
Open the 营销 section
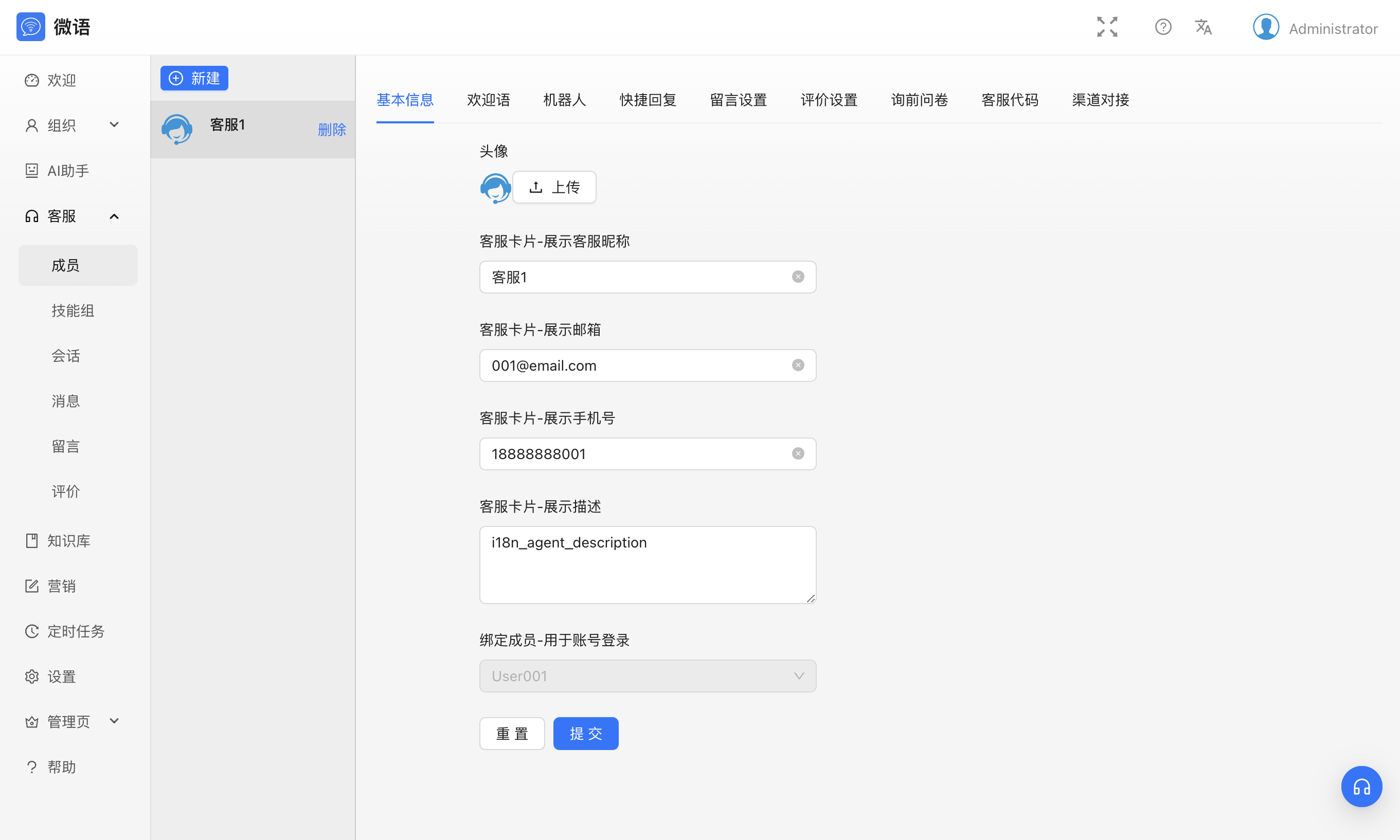pos(61,586)
